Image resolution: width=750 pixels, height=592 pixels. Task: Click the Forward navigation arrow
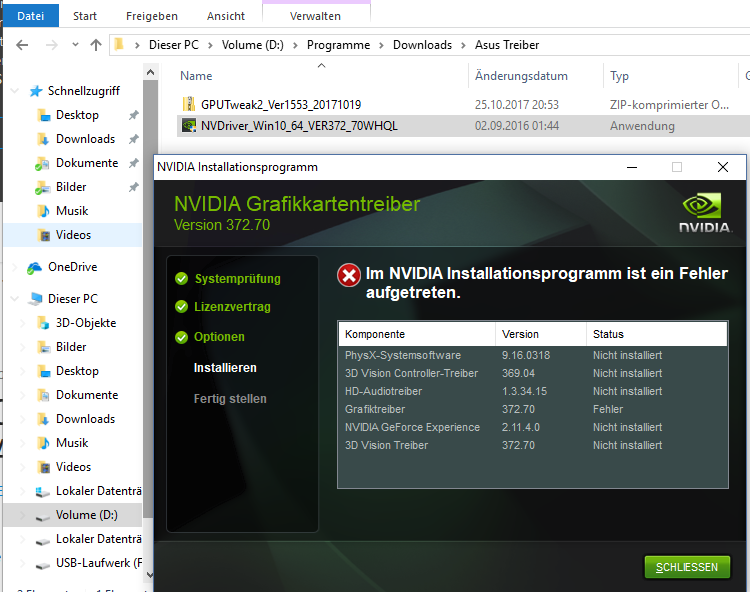point(51,45)
